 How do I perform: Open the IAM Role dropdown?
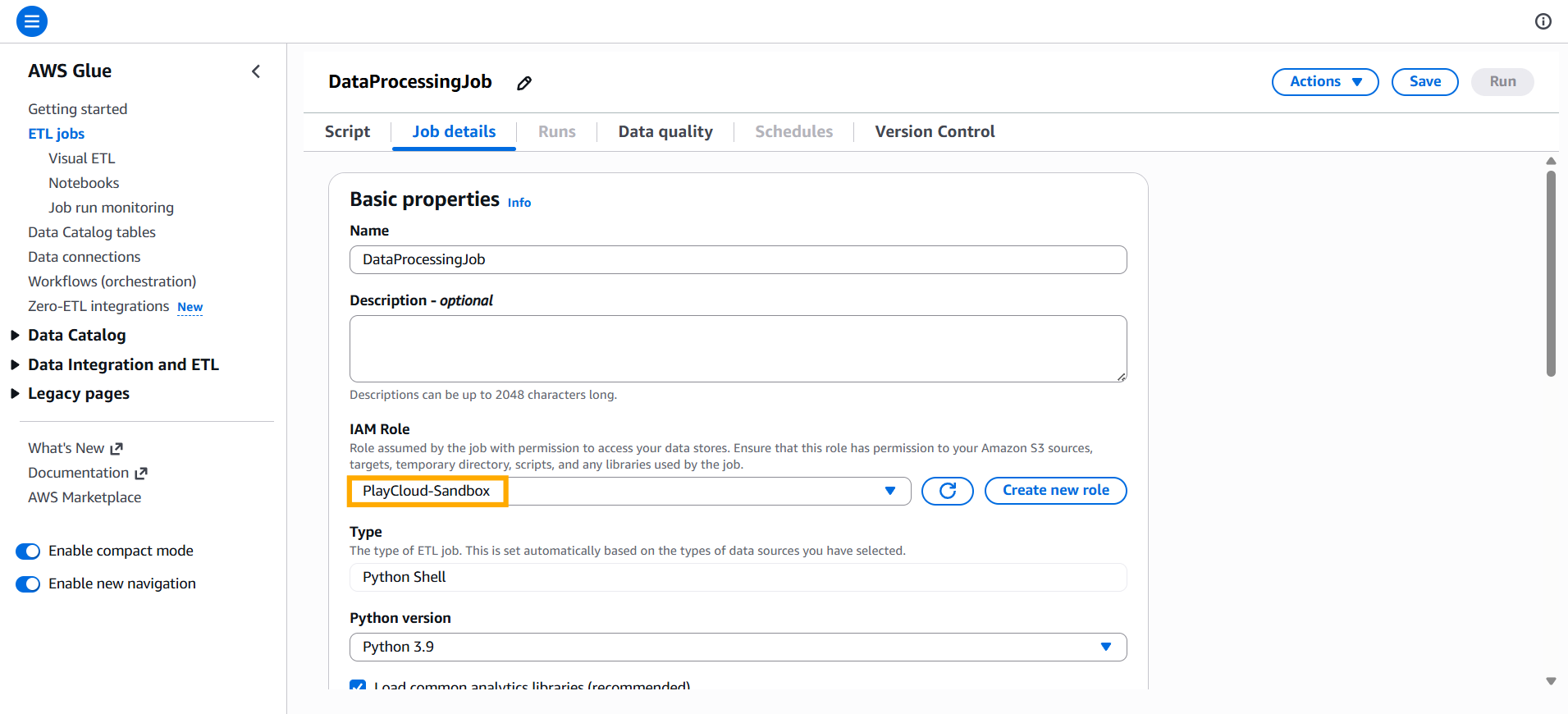point(630,491)
